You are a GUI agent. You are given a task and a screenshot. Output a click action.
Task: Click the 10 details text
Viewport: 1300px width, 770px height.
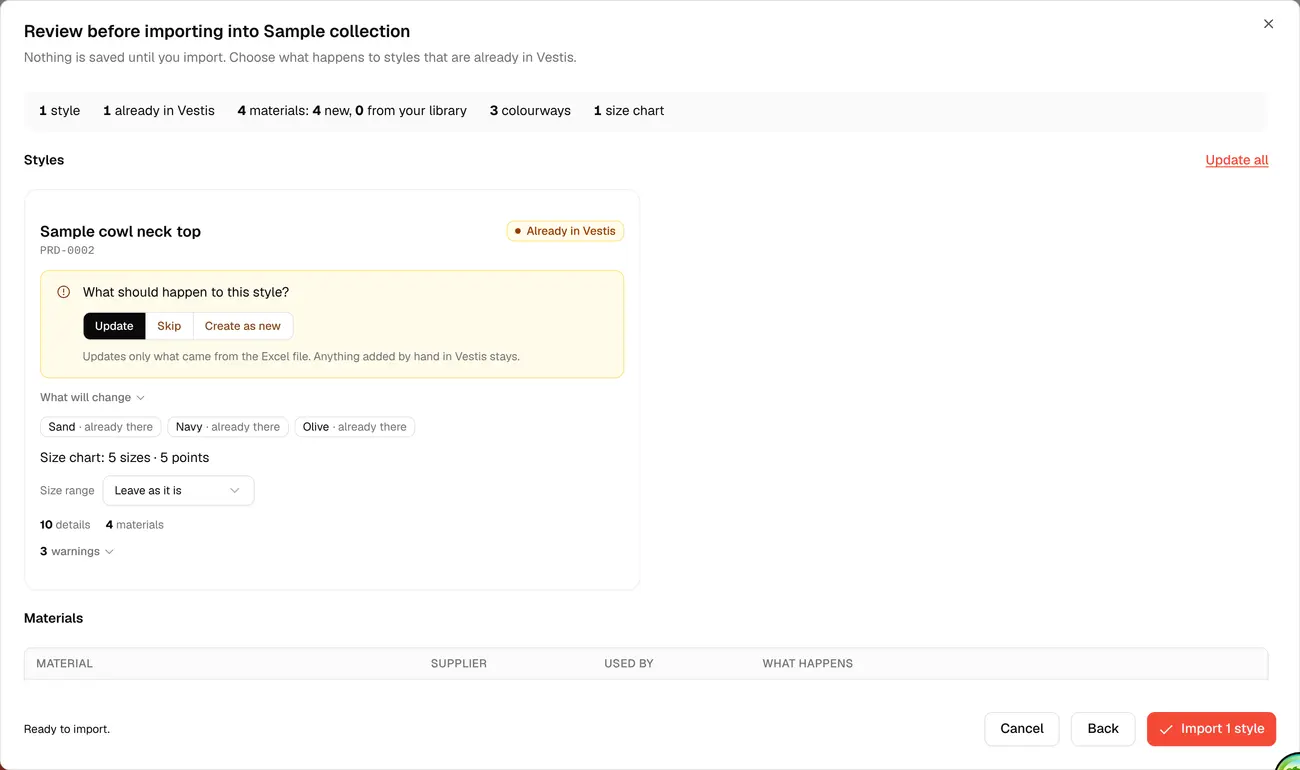click(x=65, y=524)
